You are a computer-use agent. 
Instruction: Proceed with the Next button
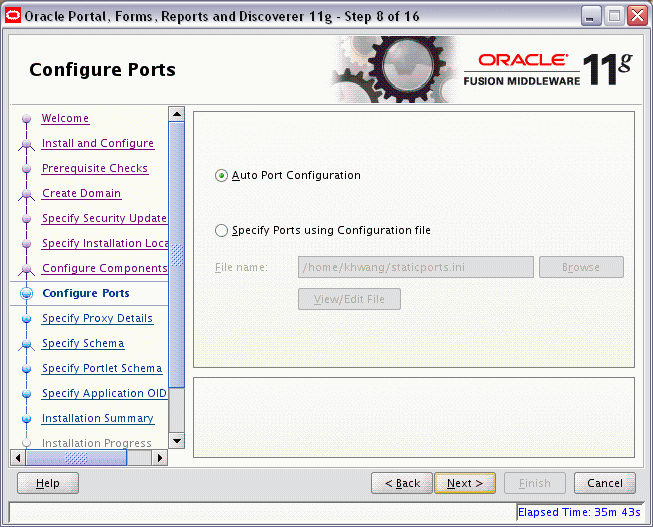pos(465,483)
